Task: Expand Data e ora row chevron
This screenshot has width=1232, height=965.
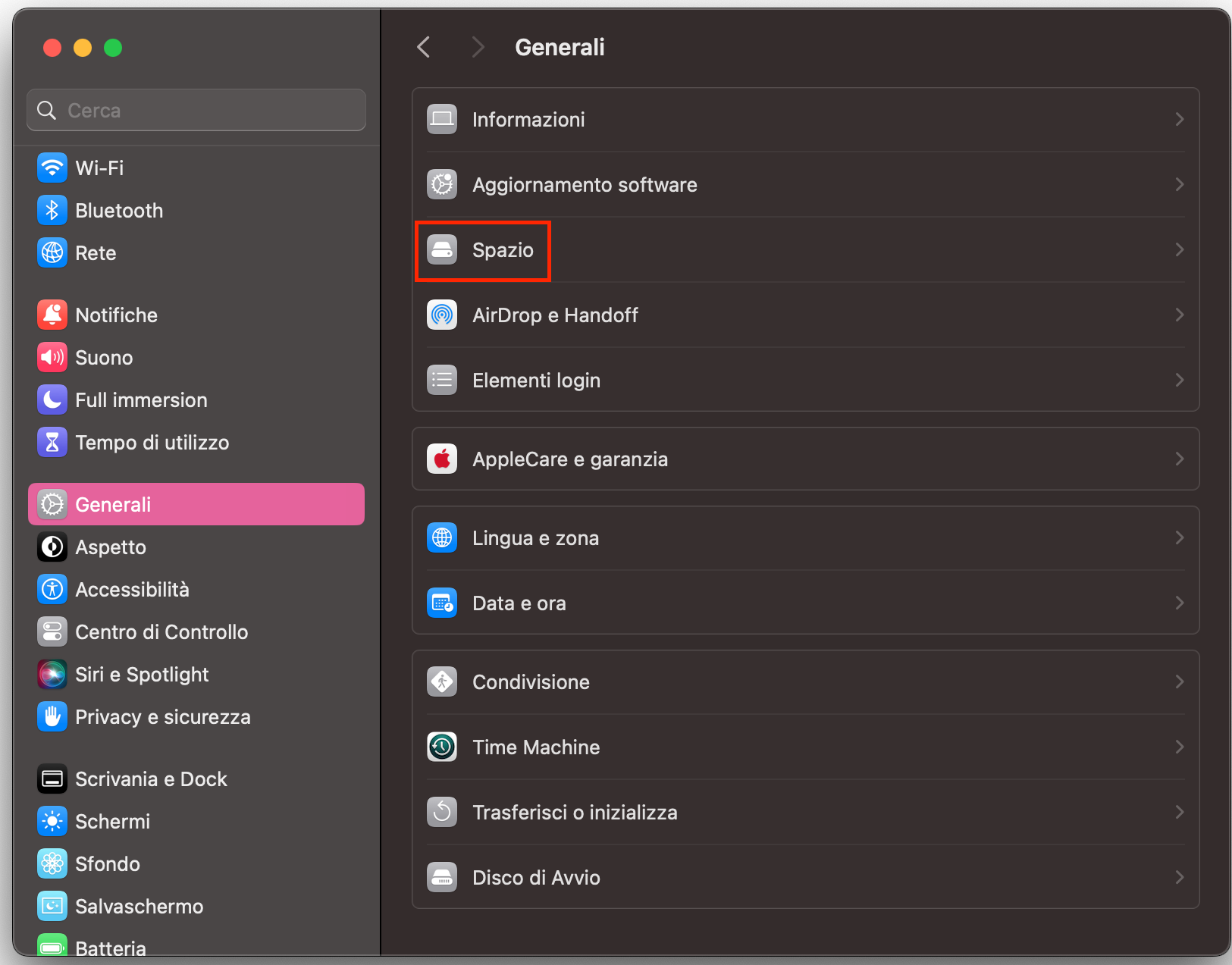Action: (x=1179, y=603)
